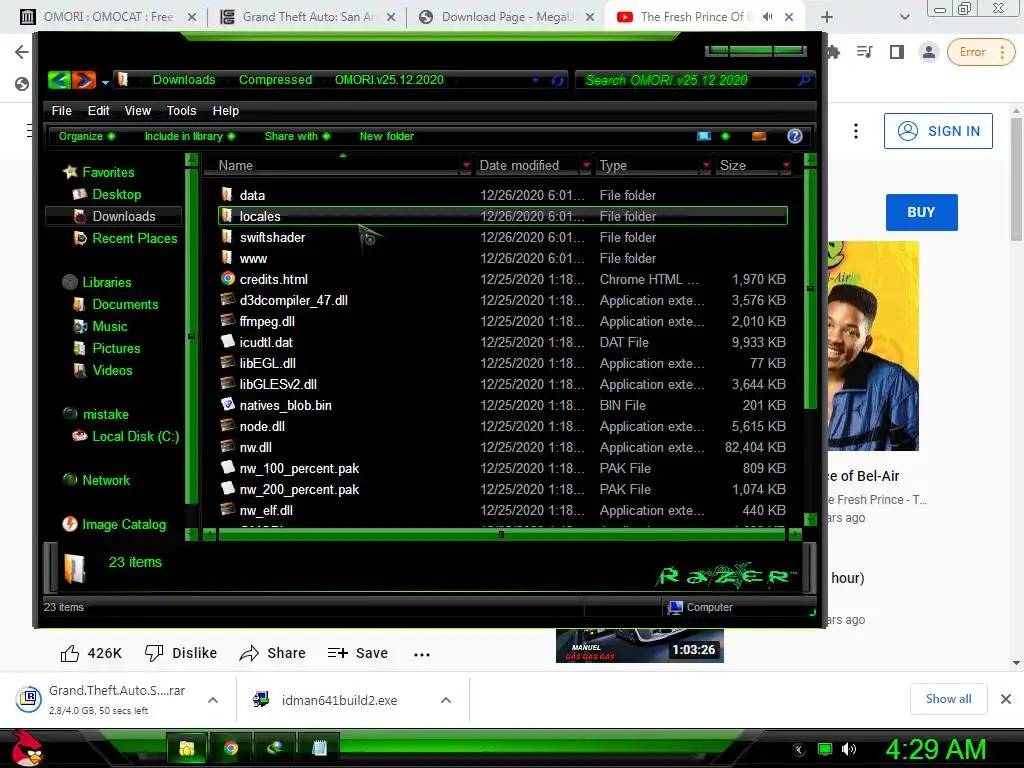Click the BUY button on YouTube
Image resolution: width=1024 pixels, height=768 pixels.
[921, 212]
